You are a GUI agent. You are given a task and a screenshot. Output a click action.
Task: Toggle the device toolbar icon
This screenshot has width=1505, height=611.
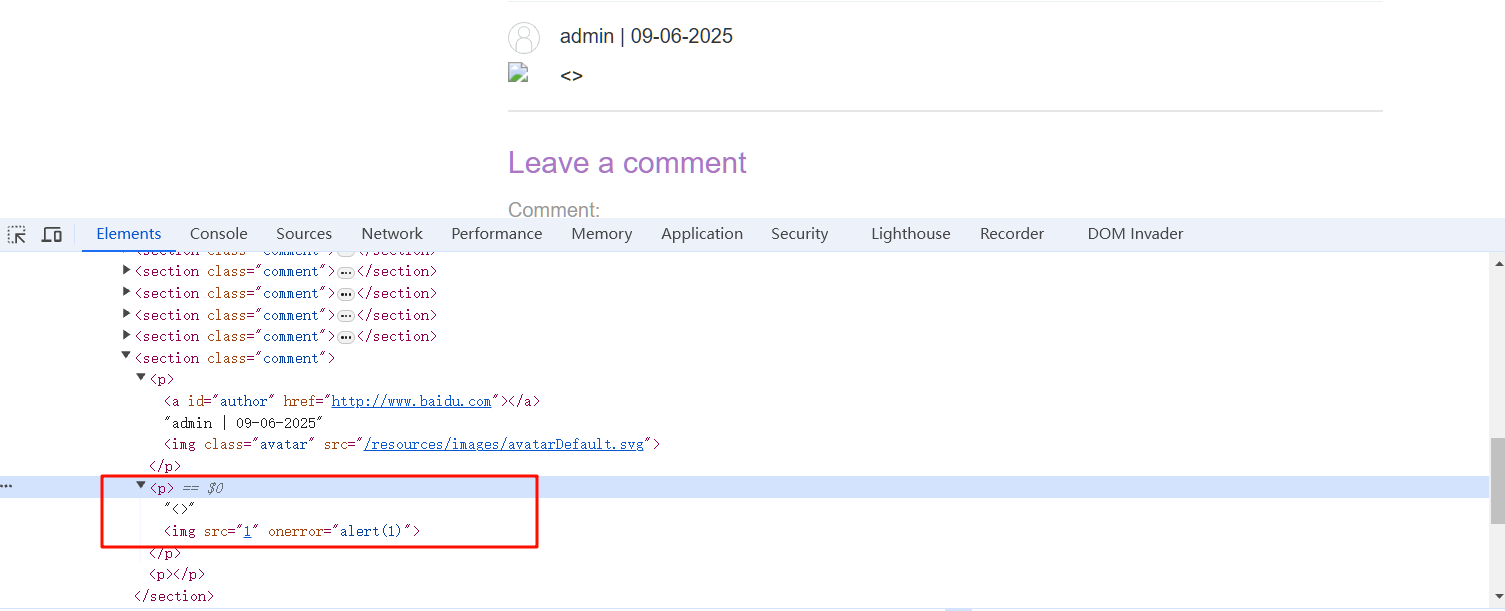point(52,234)
